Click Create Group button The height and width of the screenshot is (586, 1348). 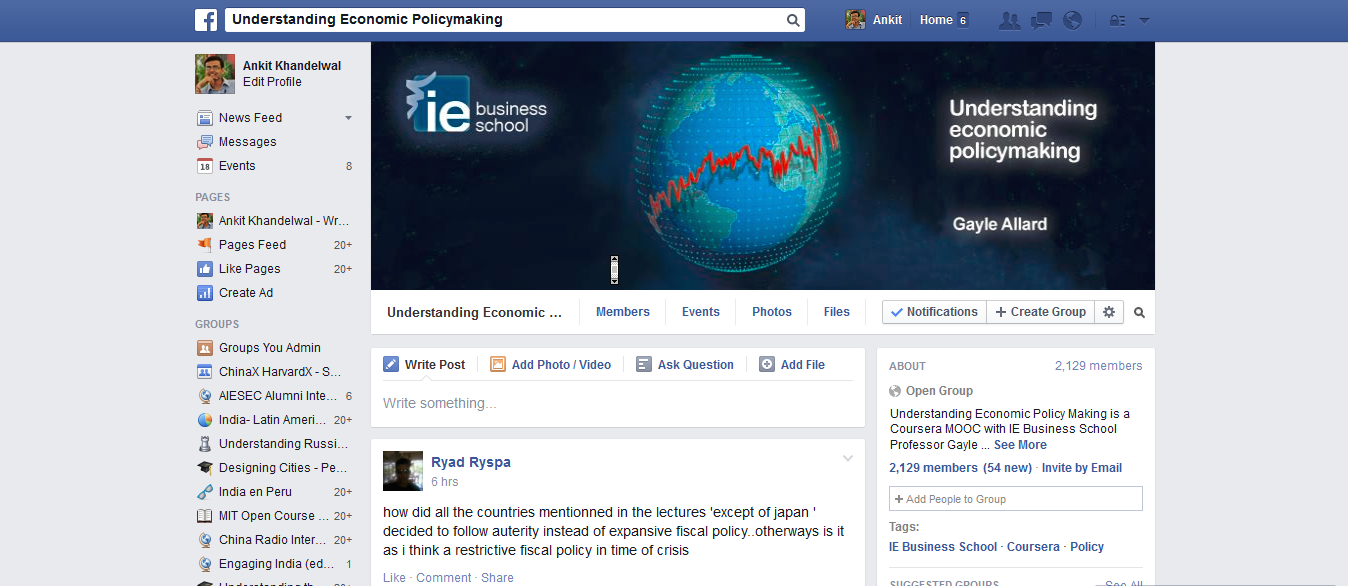1040,312
